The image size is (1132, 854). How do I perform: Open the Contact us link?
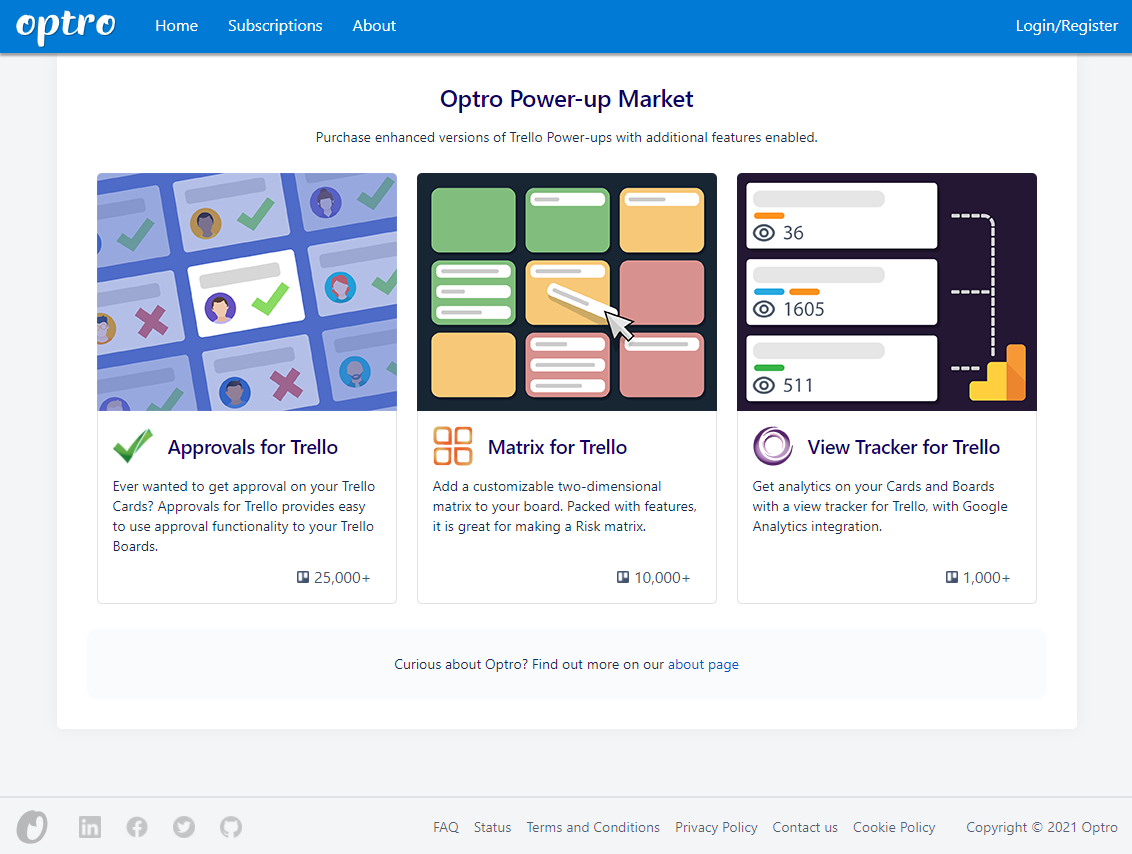[805, 827]
